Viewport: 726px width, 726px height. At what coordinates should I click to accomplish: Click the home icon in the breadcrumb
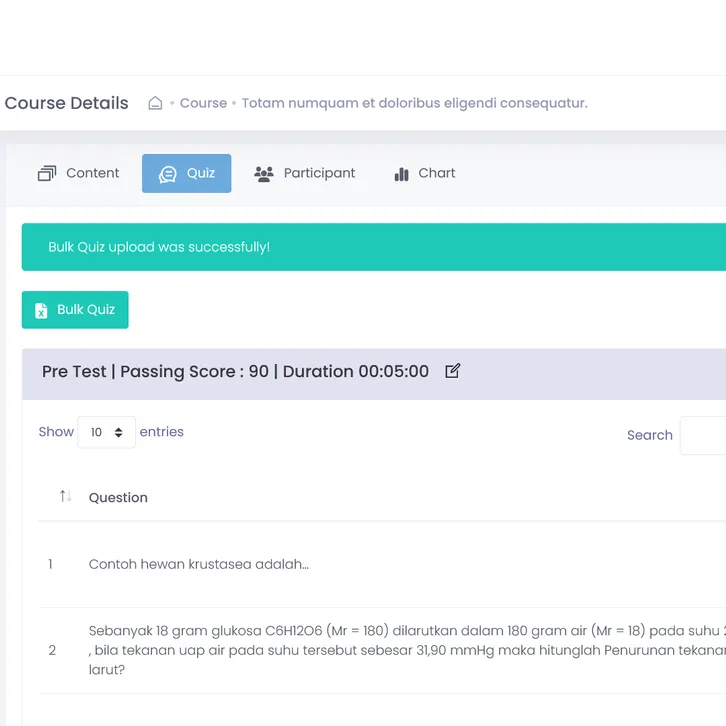[155, 103]
